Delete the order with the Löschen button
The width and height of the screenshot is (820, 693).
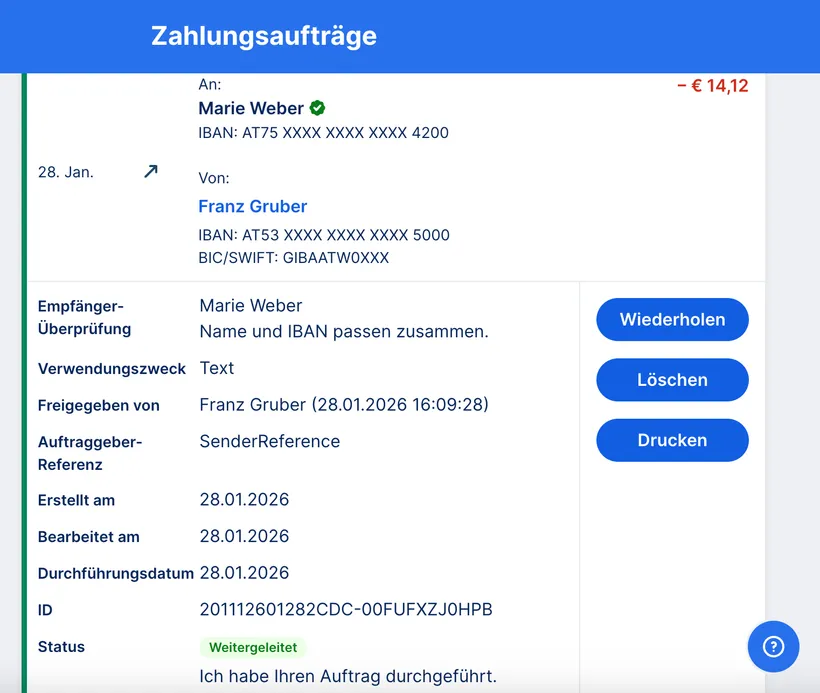coord(672,380)
